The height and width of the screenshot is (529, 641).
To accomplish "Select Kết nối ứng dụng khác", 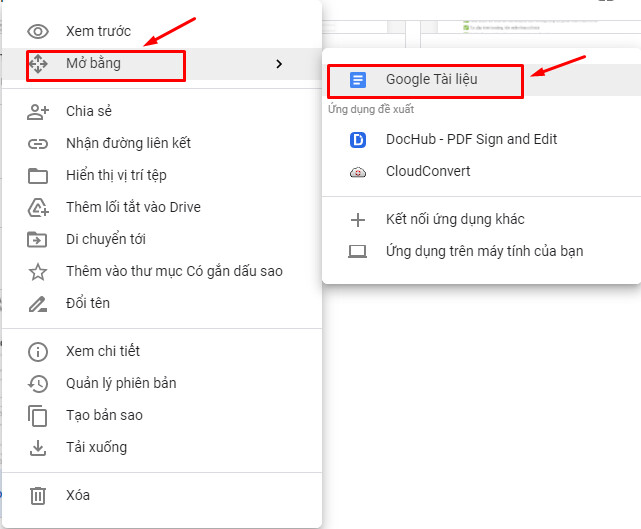I will point(482,220).
